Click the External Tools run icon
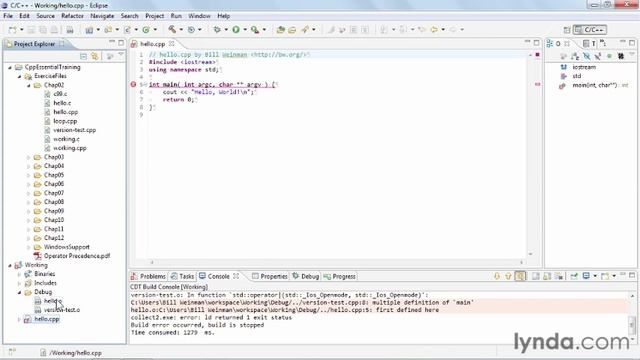 255,29
